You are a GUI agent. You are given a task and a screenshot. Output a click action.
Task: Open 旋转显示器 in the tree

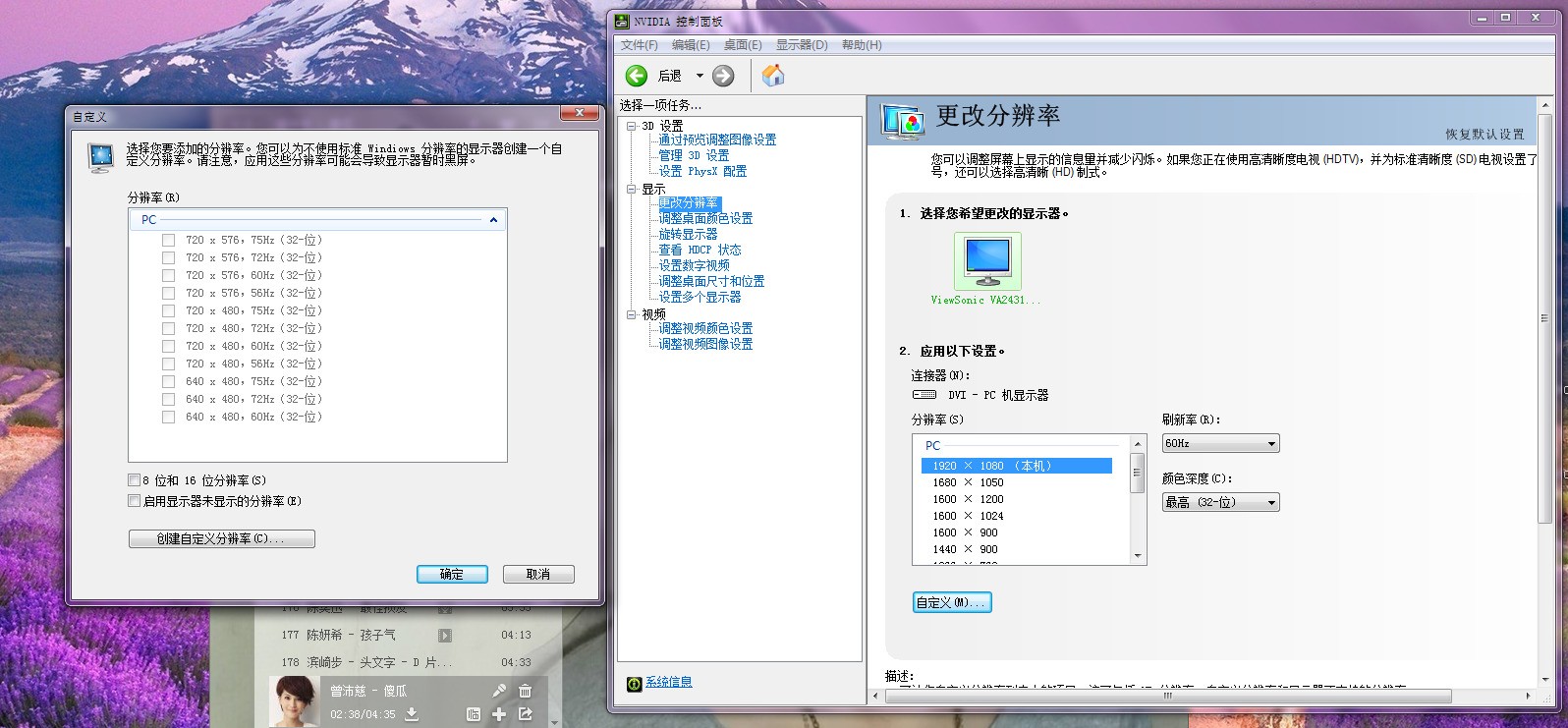tap(688, 235)
